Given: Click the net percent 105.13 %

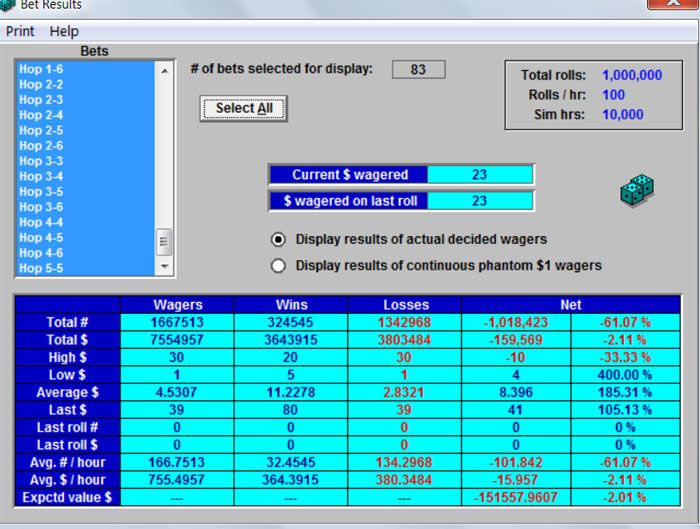Looking at the screenshot, I should coord(625,410).
